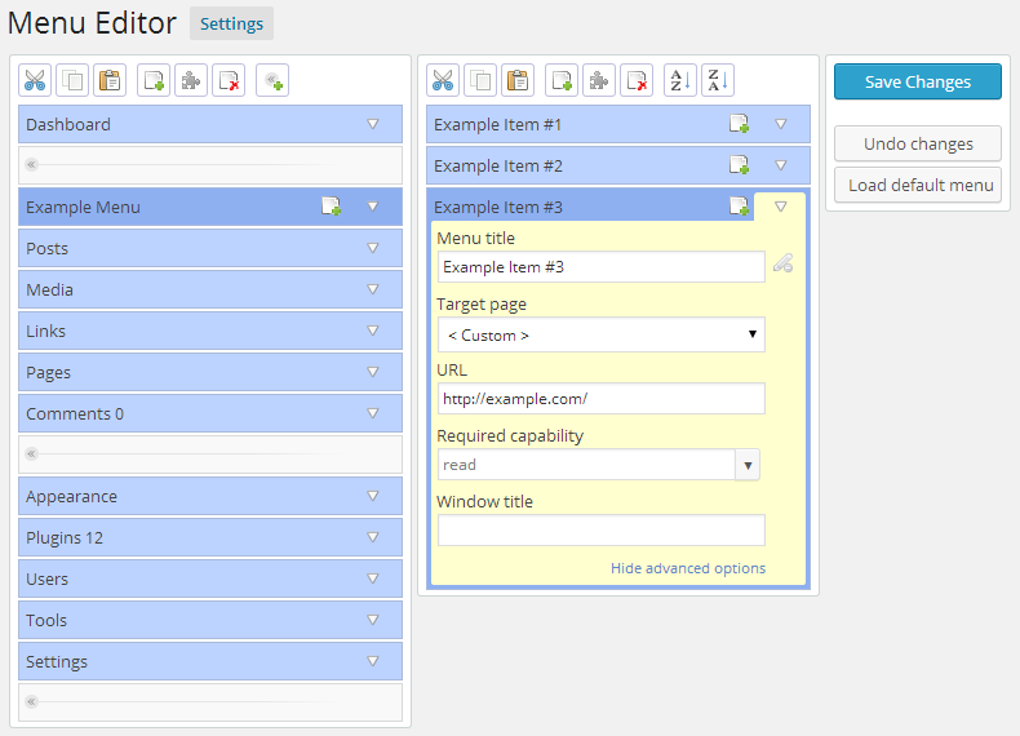This screenshot has width=1020, height=736.
Task: Expand the Appearance menu entry
Action: tap(374, 495)
